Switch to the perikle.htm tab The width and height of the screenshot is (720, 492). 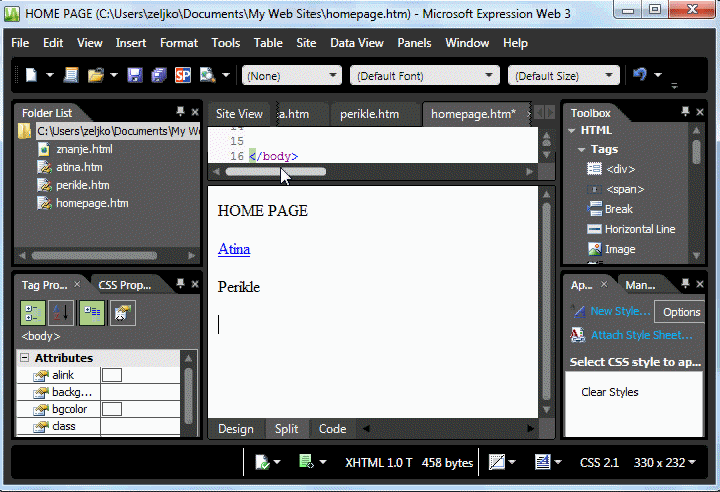click(x=371, y=114)
